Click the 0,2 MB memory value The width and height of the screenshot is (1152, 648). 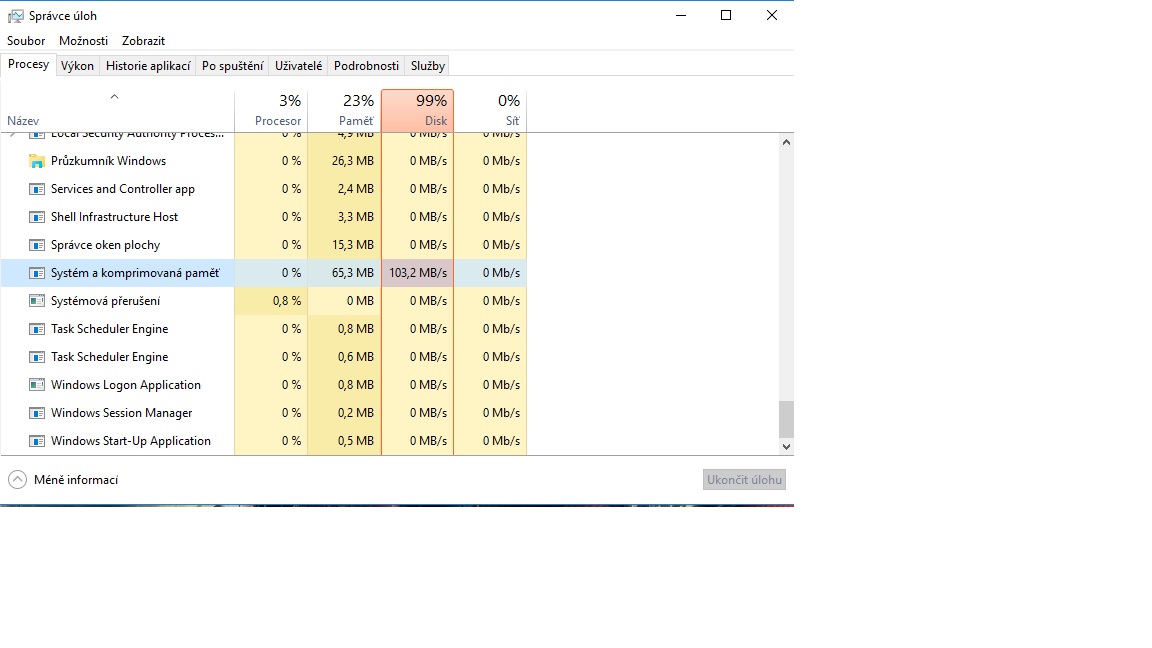[x=356, y=413]
